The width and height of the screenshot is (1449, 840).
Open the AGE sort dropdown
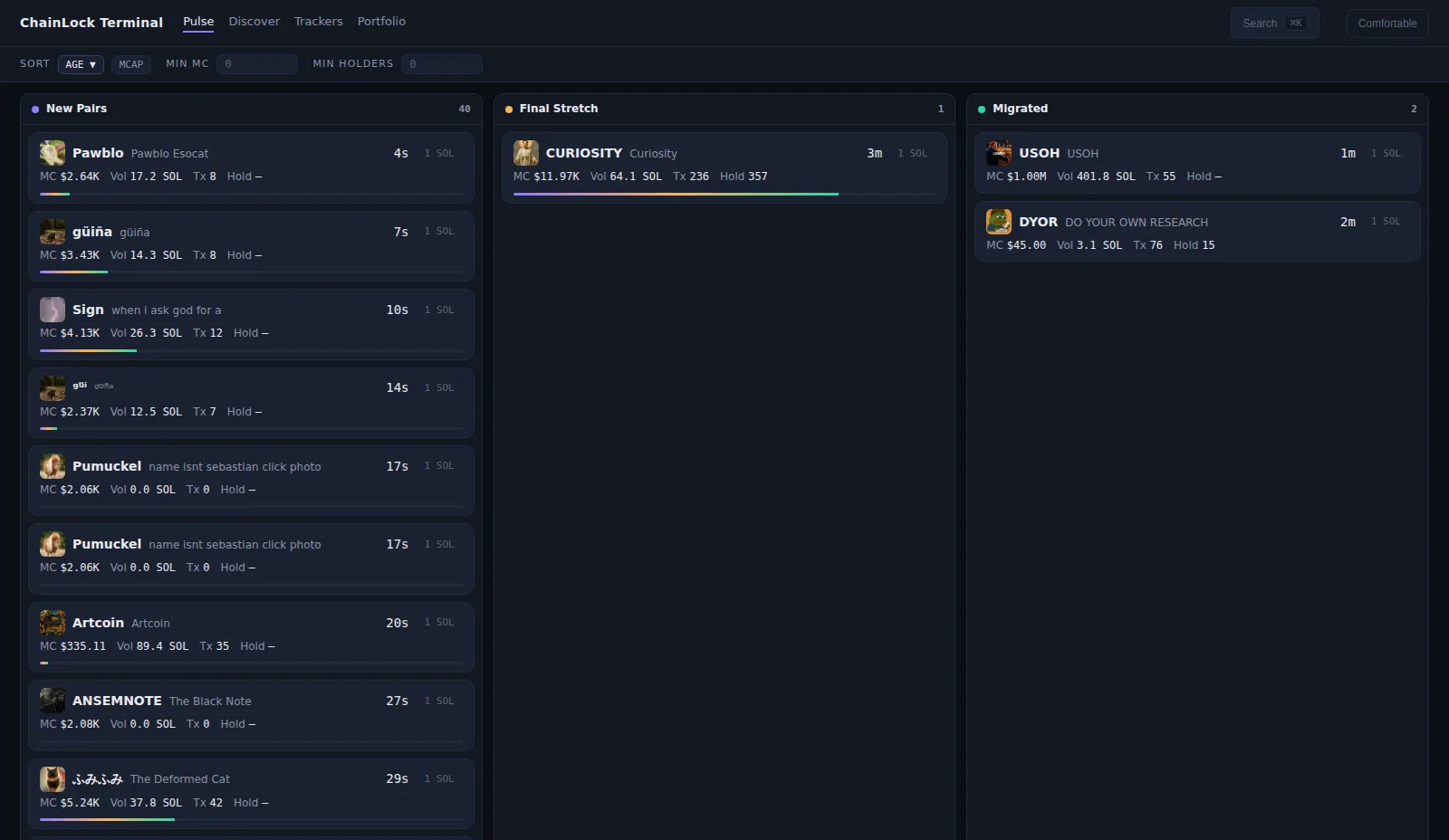(x=81, y=64)
